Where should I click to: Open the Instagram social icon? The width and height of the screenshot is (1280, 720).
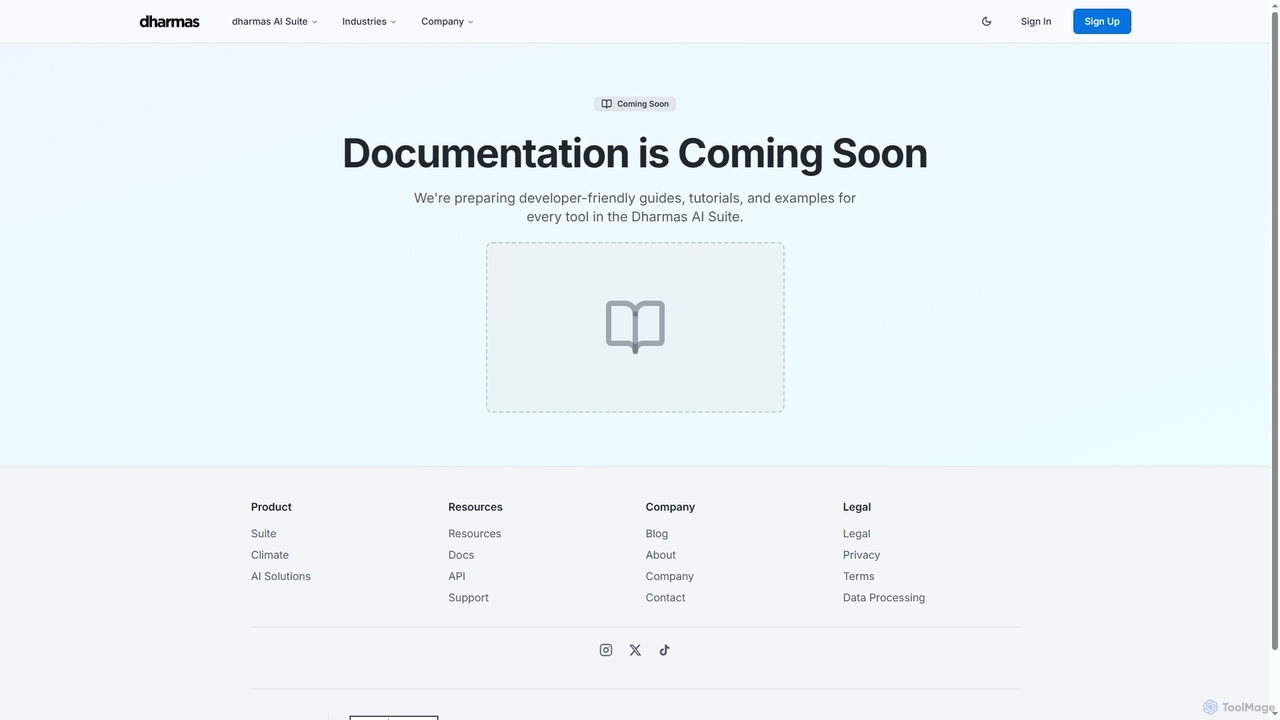click(x=606, y=650)
